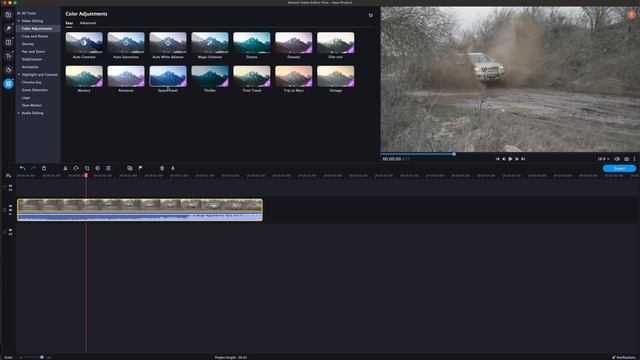640x360 pixels.
Task: Click the blue Export button
Action: tap(619, 169)
